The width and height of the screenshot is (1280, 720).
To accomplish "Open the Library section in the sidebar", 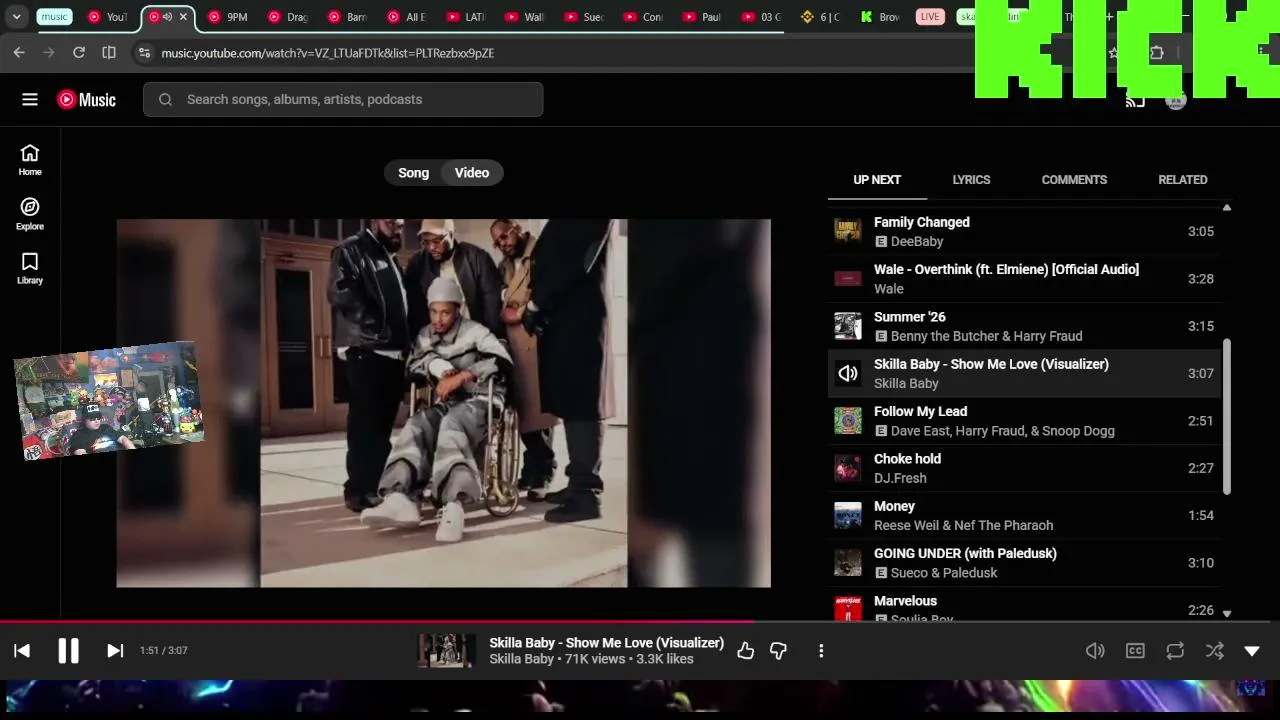I will pyautogui.click(x=30, y=268).
